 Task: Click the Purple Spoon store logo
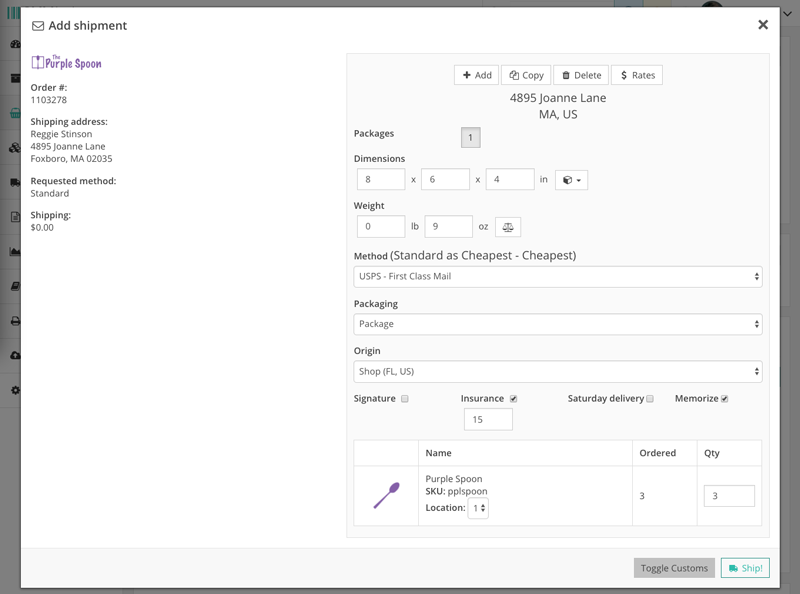[66, 63]
